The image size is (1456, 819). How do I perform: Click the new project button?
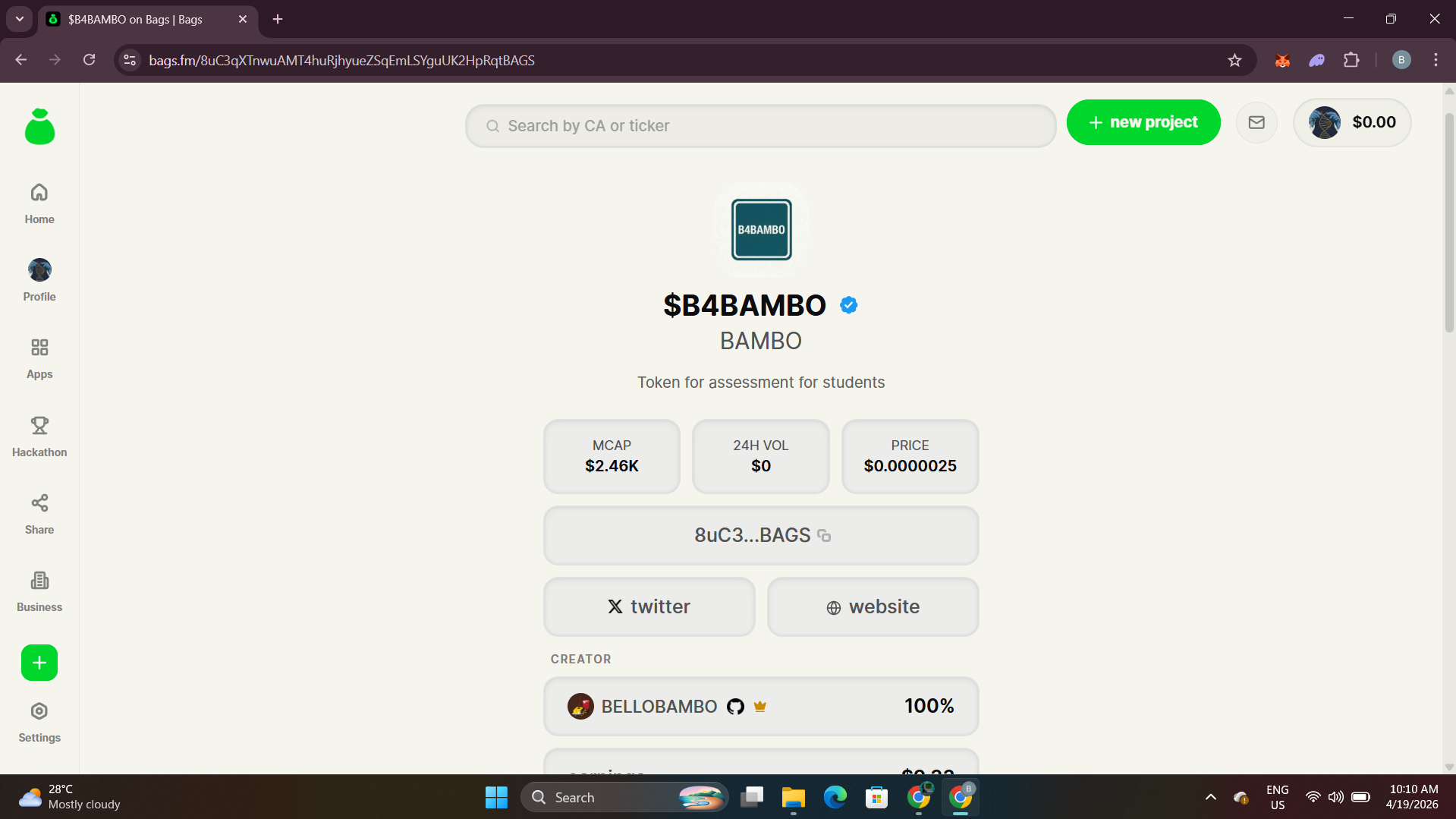click(1143, 122)
